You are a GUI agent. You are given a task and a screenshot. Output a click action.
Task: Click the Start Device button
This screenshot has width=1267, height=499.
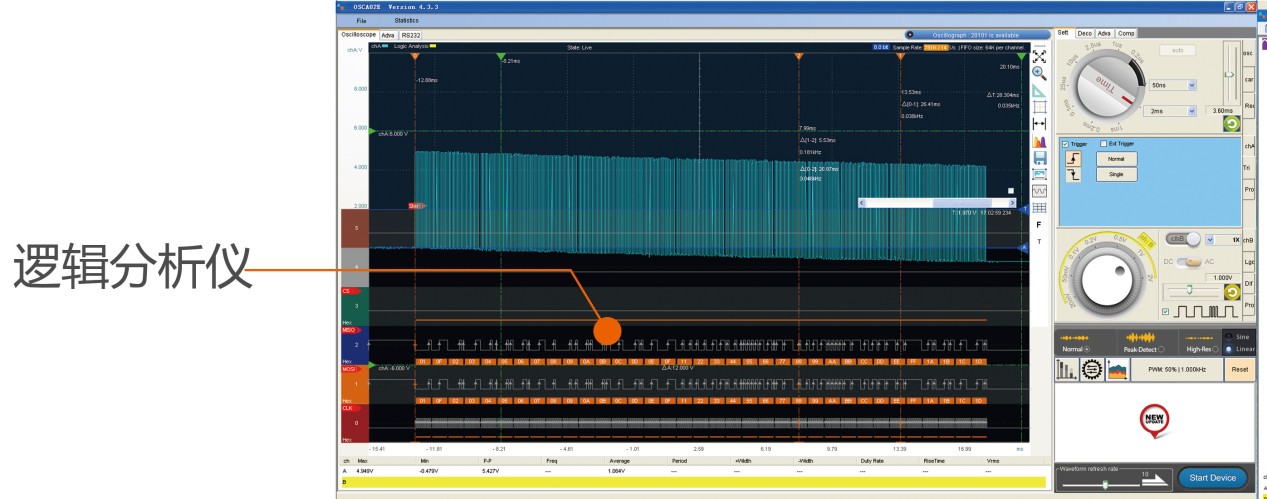pos(1213,477)
